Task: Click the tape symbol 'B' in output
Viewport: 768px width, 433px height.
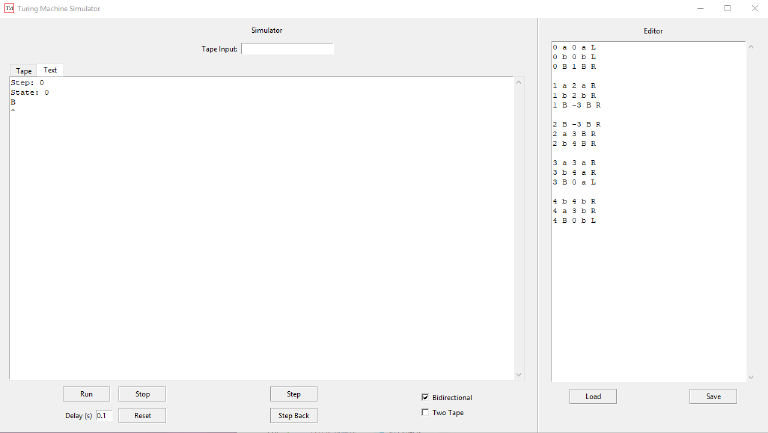Action: pyautogui.click(x=13, y=102)
